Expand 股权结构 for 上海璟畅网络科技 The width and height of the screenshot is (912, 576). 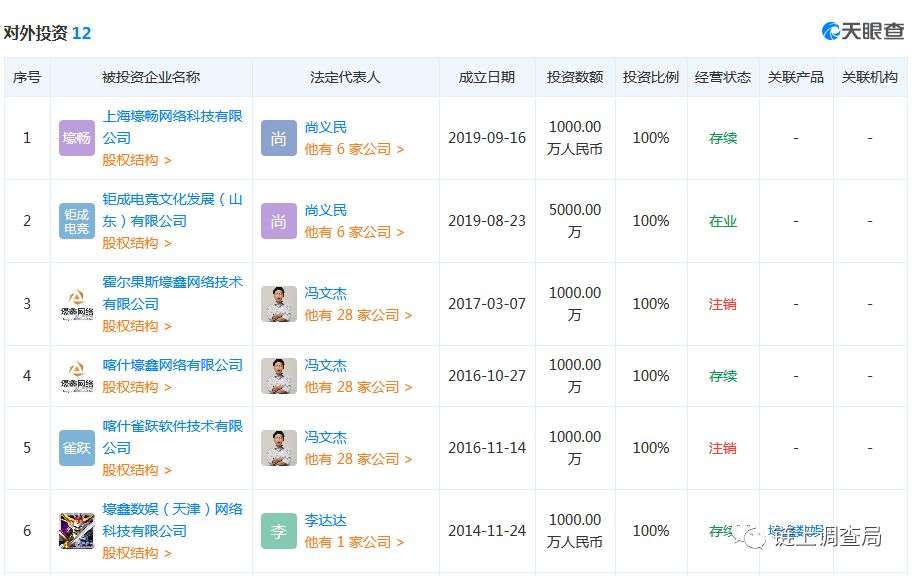[x=137, y=160]
